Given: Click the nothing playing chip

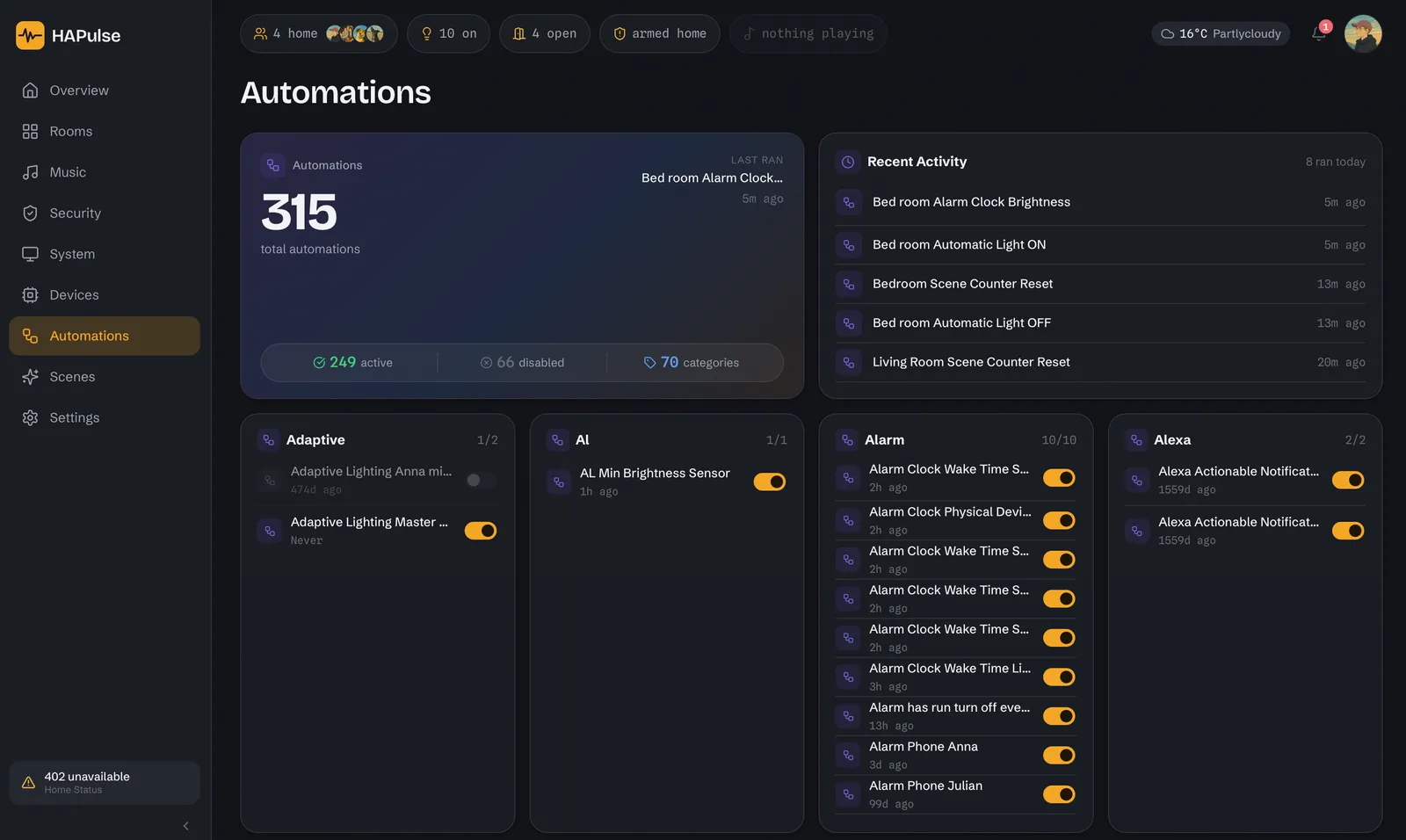Looking at the screenshot, I should (808, 33).
